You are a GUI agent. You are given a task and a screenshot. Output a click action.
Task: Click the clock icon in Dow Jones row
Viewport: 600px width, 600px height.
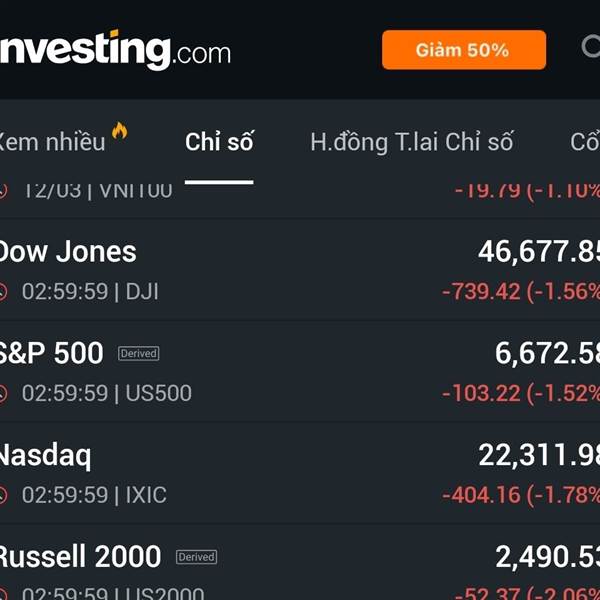click(3, 292)
